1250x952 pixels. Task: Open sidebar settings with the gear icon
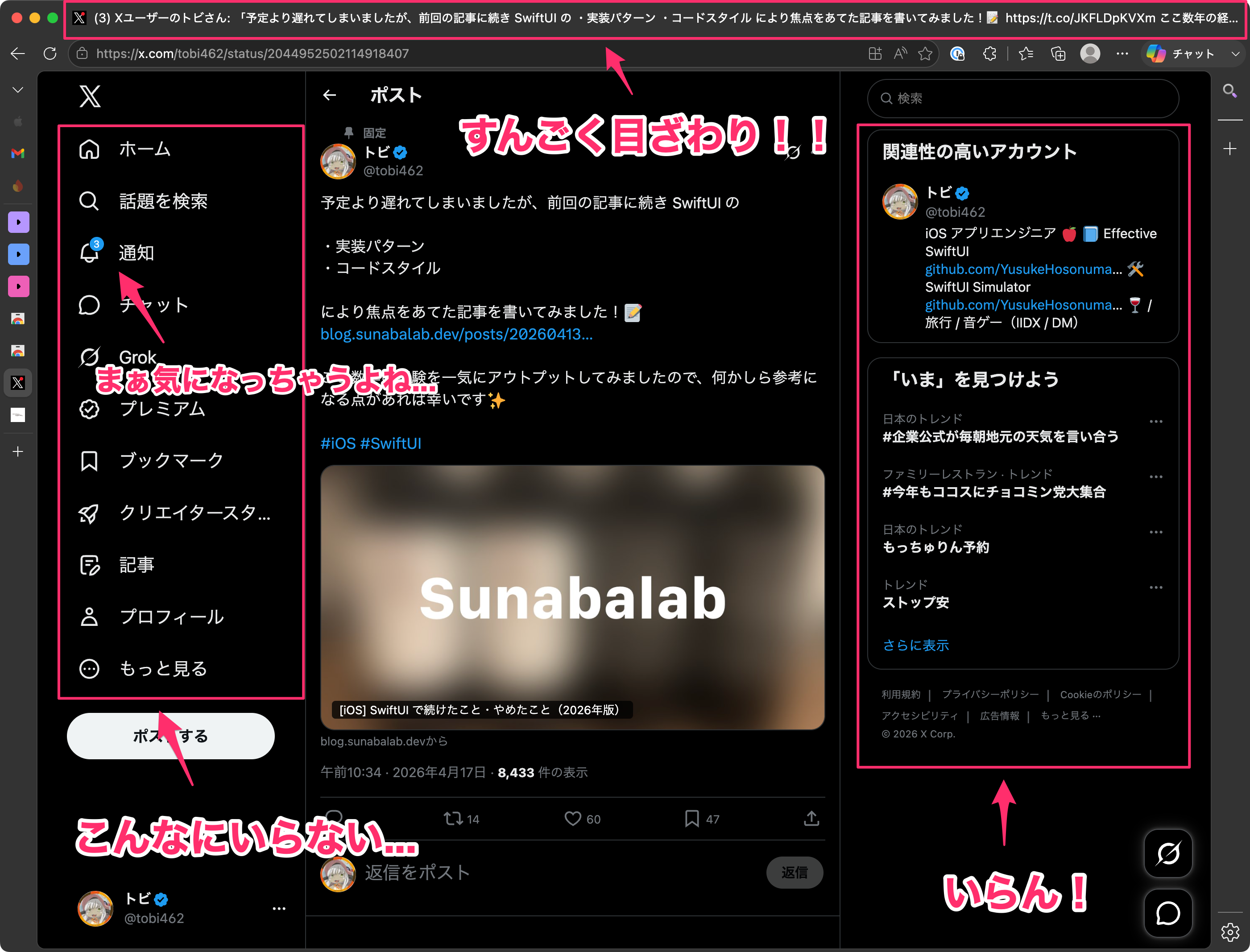1229,932
